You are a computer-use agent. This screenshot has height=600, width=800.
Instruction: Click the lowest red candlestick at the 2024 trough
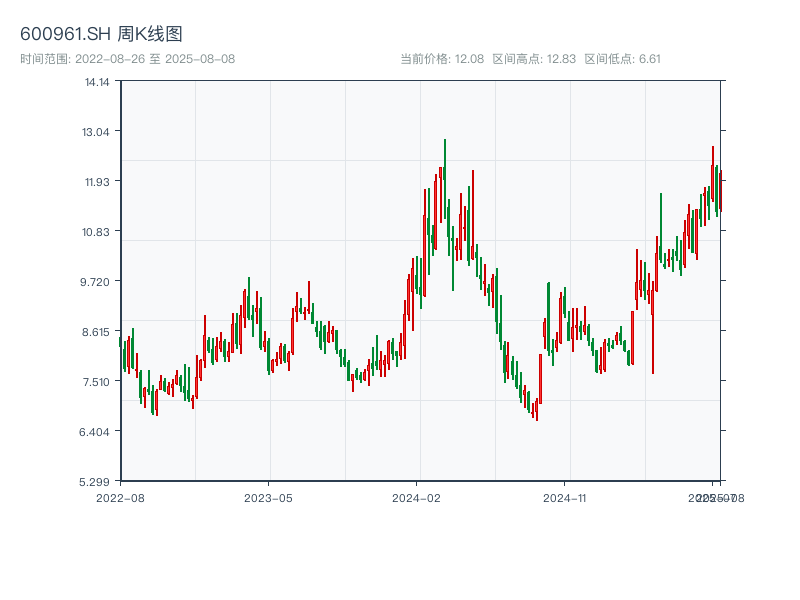point(537,409)
